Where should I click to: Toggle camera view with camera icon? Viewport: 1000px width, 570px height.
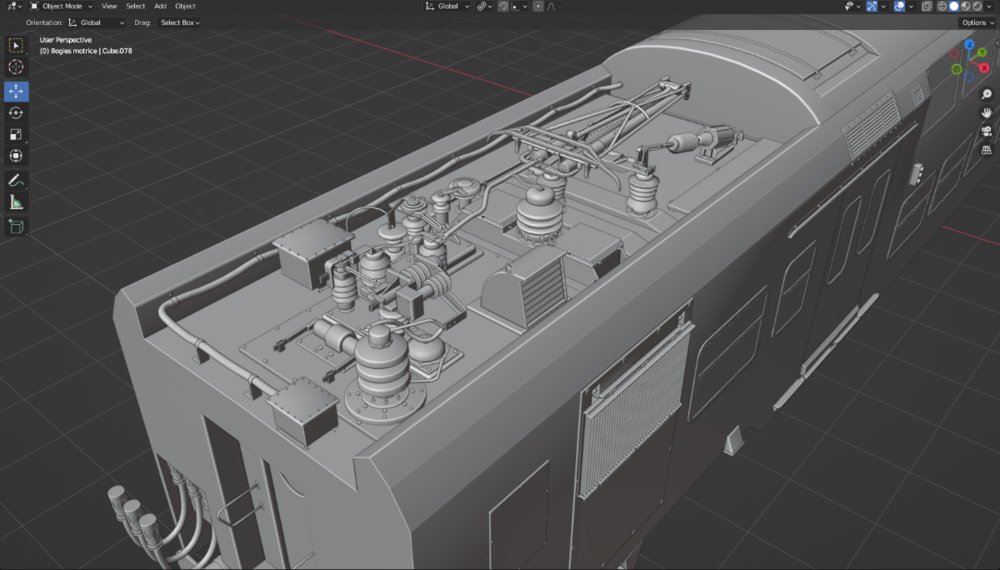987,131
